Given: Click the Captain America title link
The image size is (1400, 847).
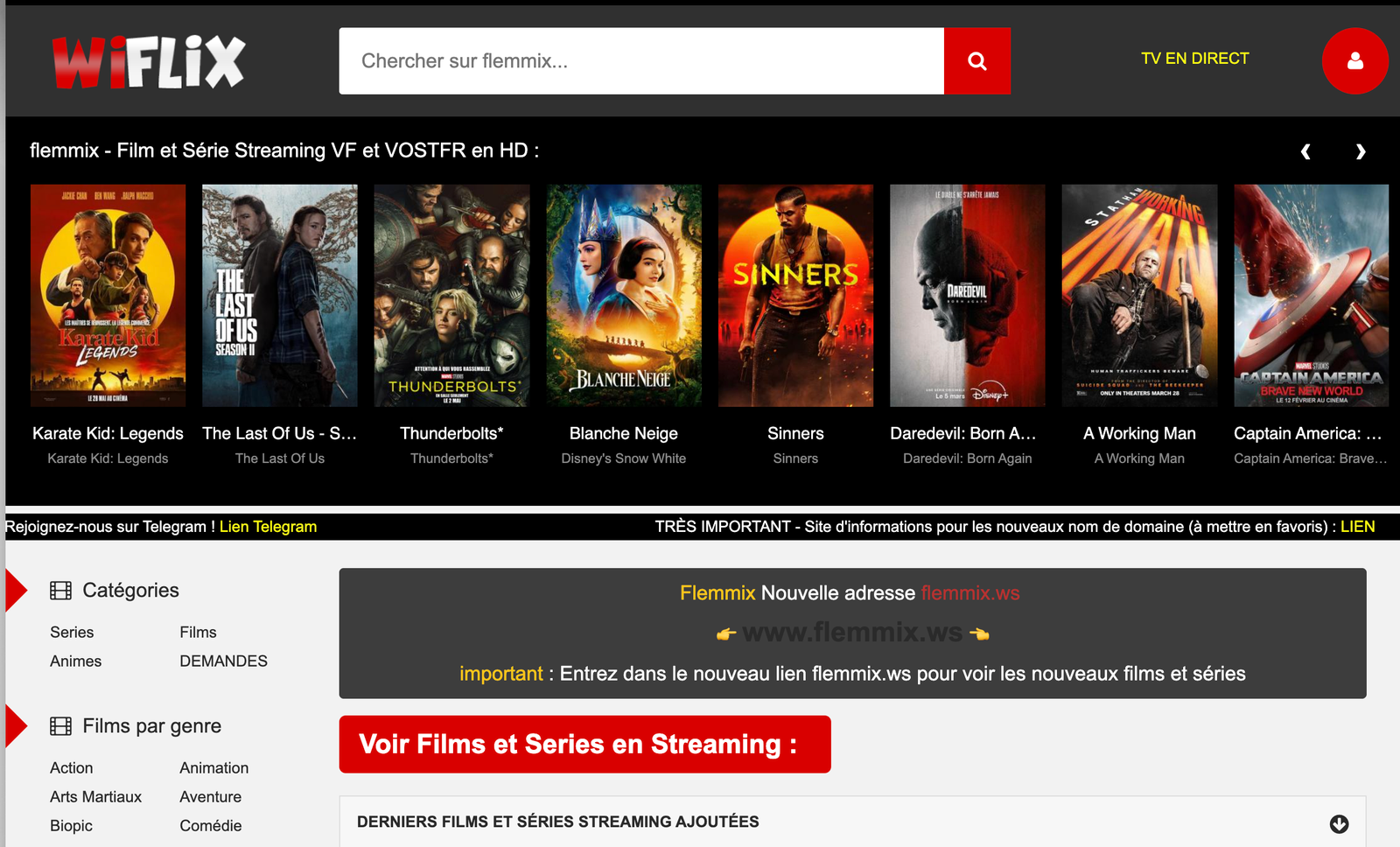Looking at the screenshot, I should tap(1307, 433).
